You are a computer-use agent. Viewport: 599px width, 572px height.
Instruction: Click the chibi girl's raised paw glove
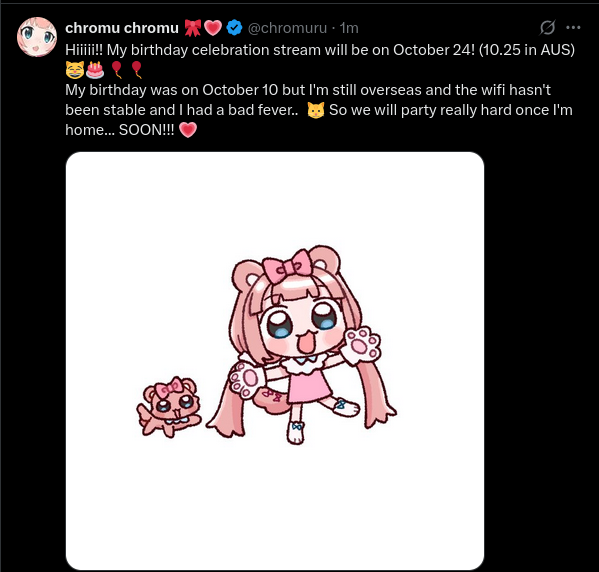tap(362, 345)
